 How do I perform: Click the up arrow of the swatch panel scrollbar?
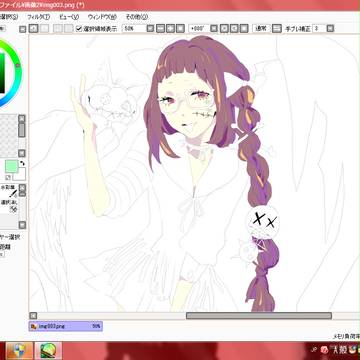point(22,119)
